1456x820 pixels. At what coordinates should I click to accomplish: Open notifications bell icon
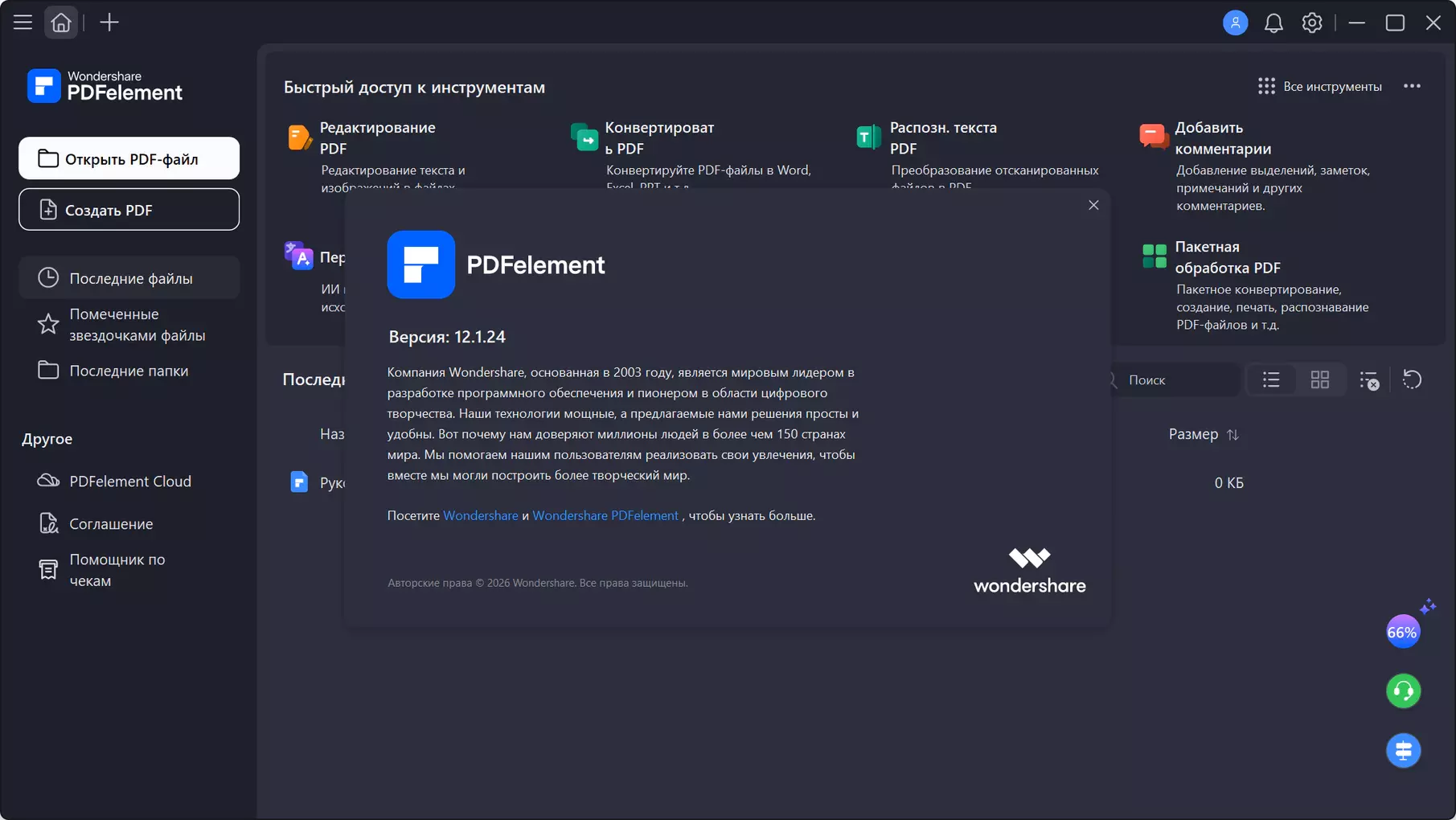tap(1273, 23)
